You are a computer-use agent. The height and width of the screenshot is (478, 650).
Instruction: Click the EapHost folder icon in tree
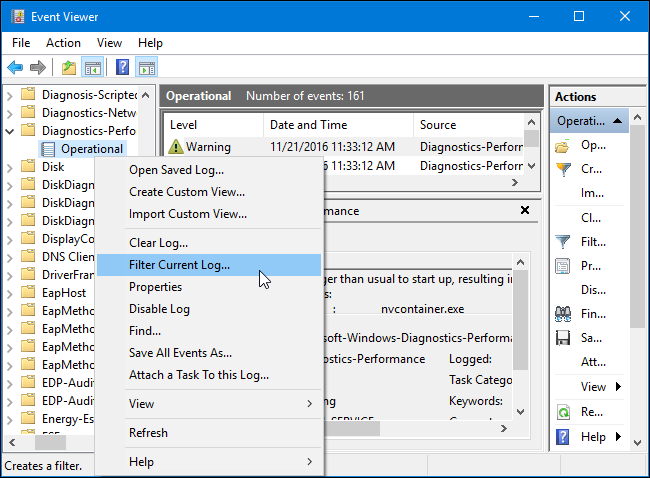point(28,292)
